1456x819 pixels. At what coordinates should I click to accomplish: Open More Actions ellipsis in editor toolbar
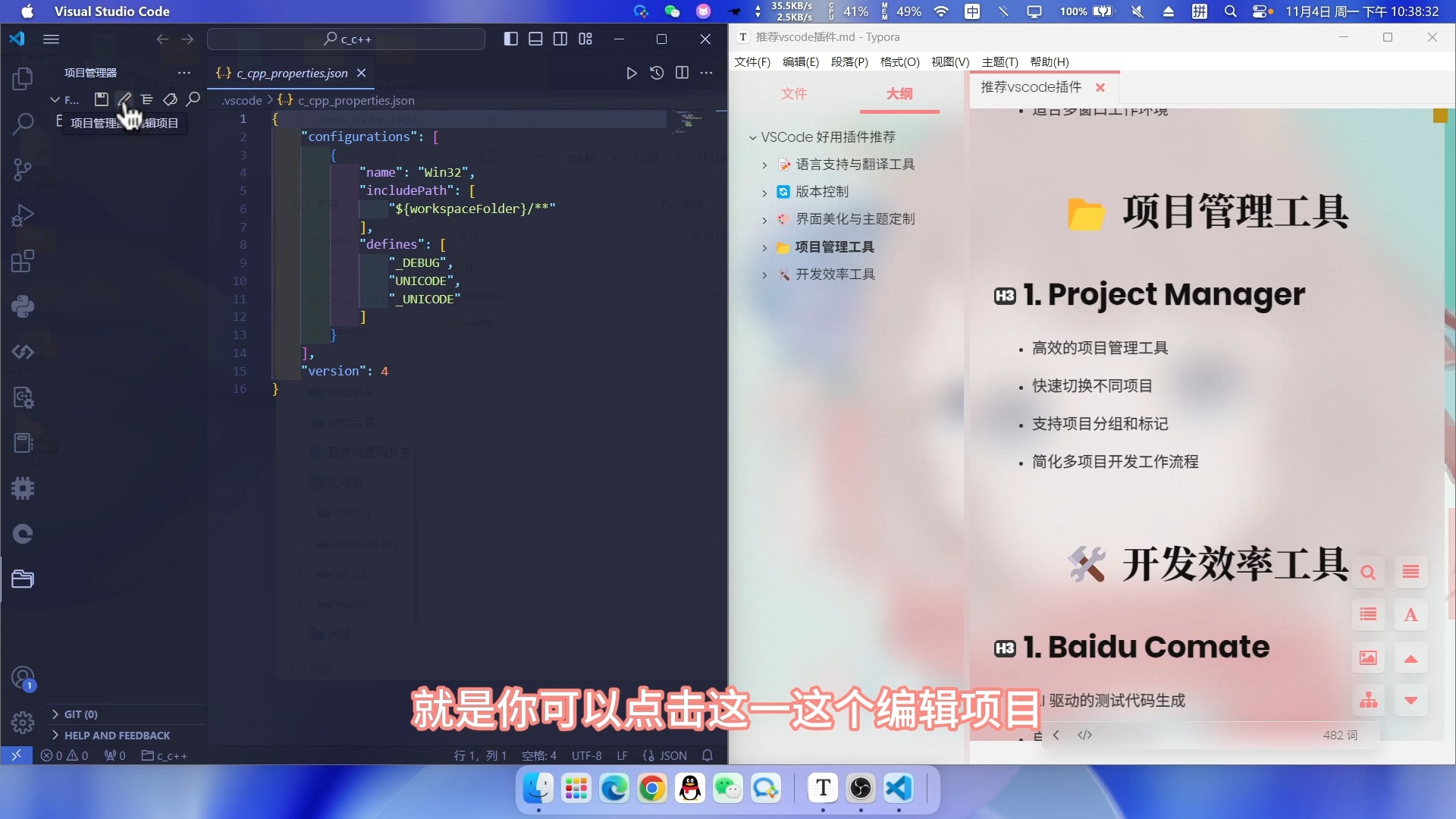pyautogui.click(x=707, y=73)
